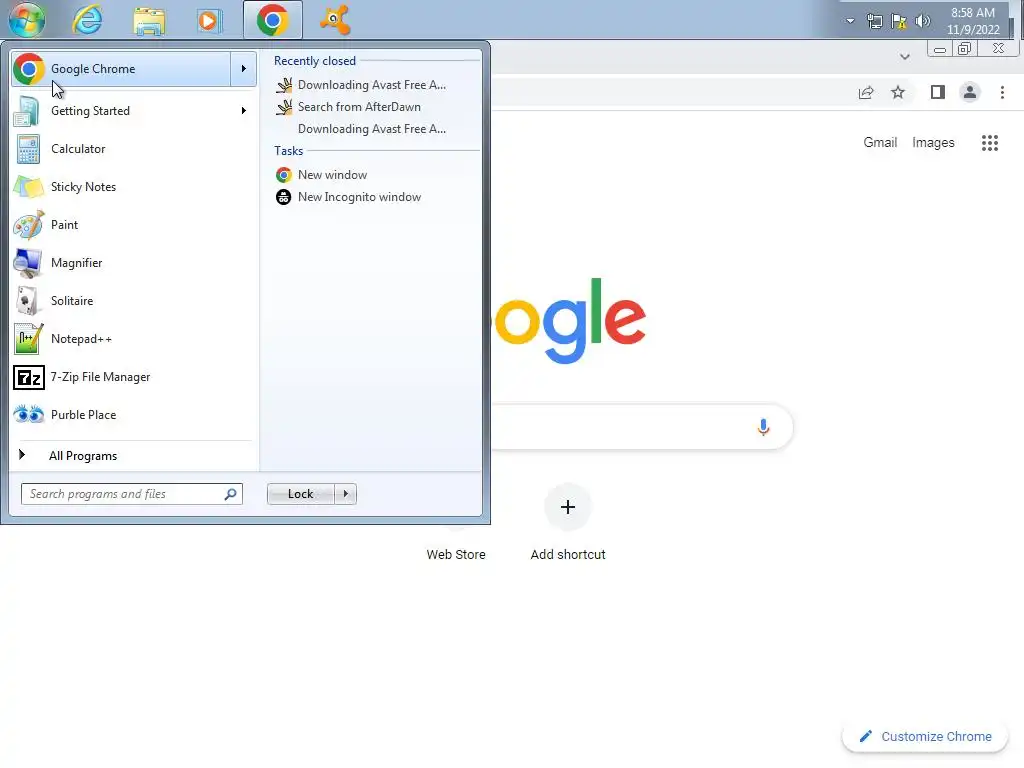Open the Chrome profile avatar
Viewport: 1024px width, 768px height.
point(970,93)
